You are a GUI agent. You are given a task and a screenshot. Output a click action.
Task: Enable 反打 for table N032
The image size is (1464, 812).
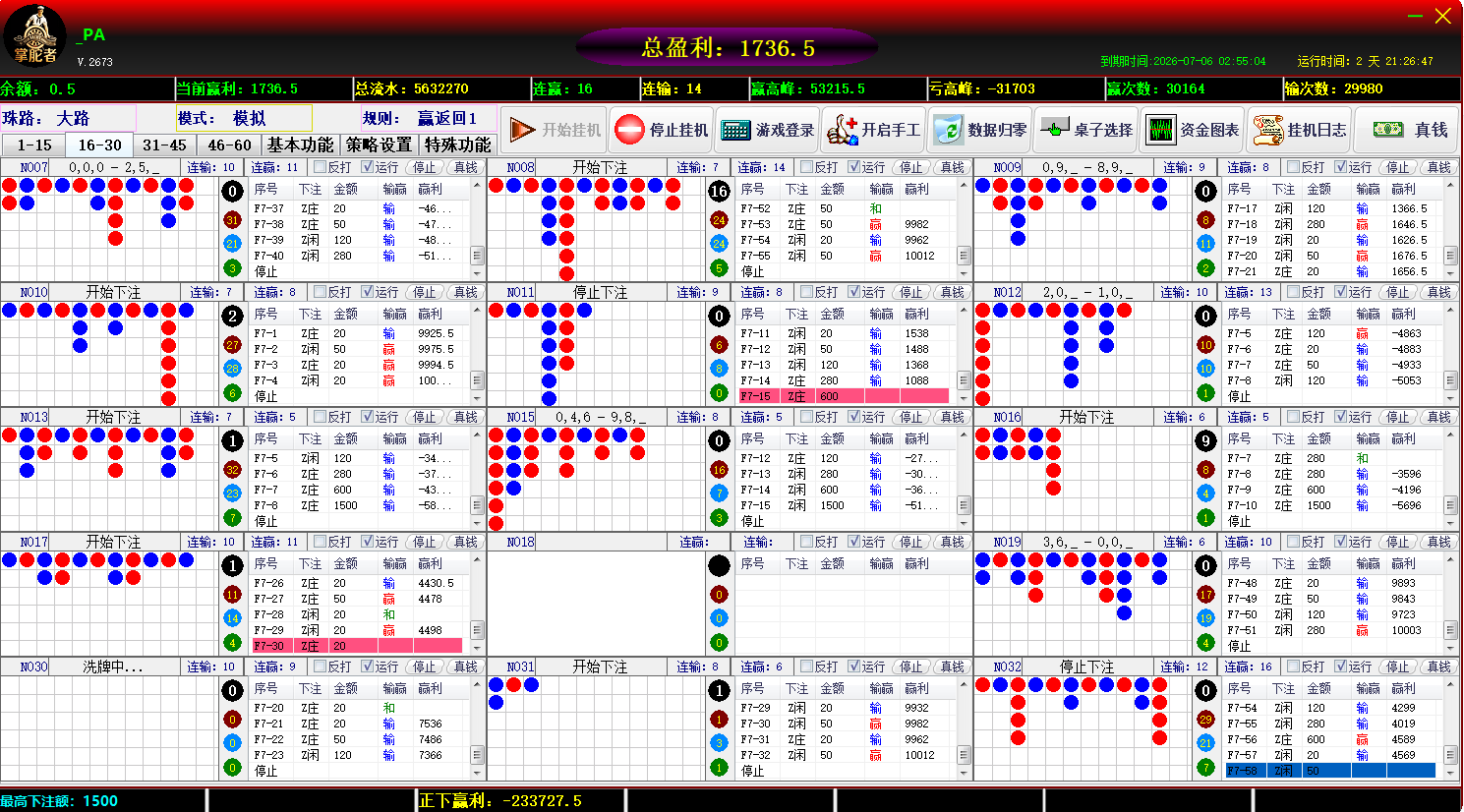pyautogui.click(x=1293, y=667)
